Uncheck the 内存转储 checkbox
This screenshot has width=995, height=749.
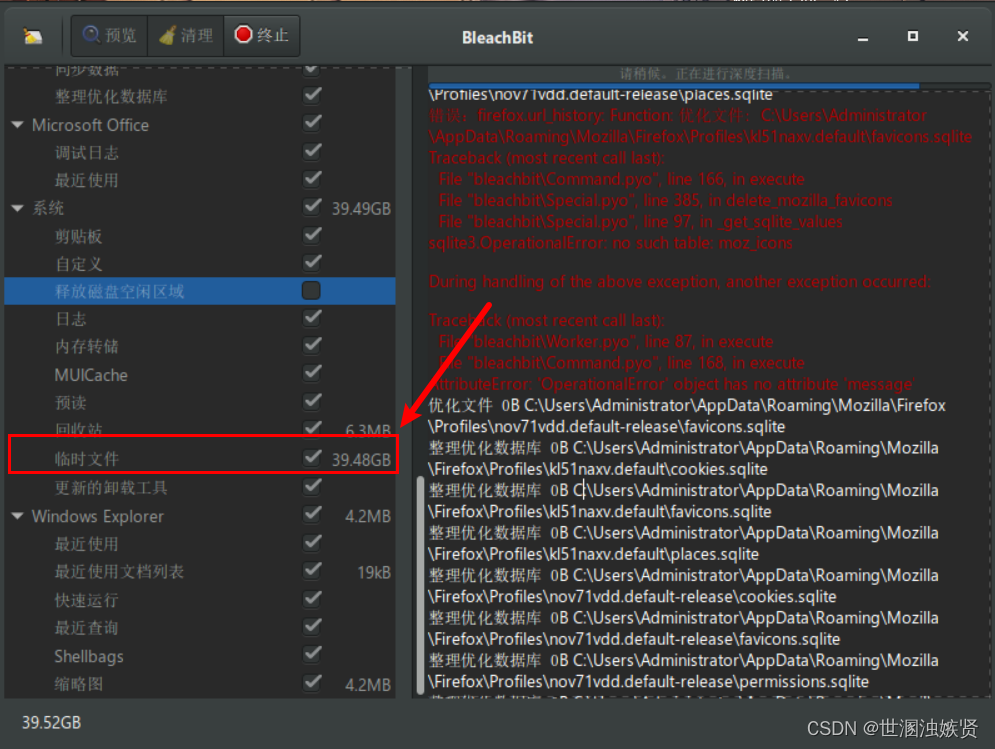pyautogui.click(x=312, y=345)
